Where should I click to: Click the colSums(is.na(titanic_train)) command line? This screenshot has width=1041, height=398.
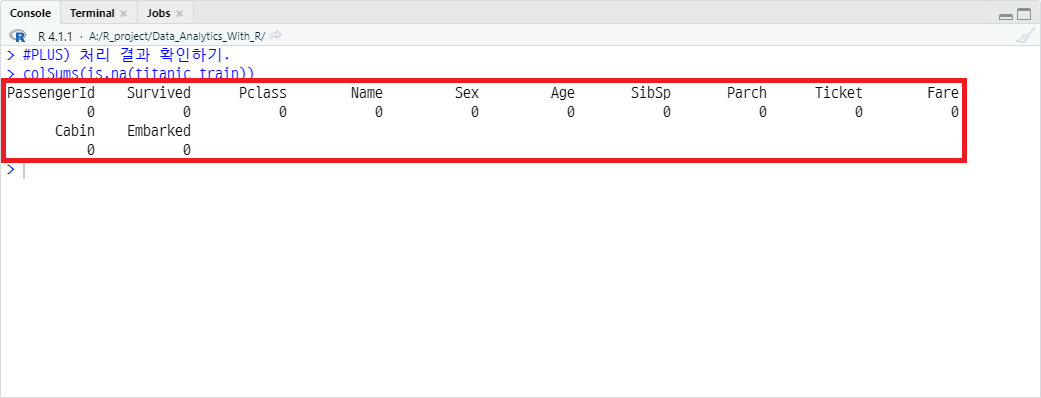138,72
